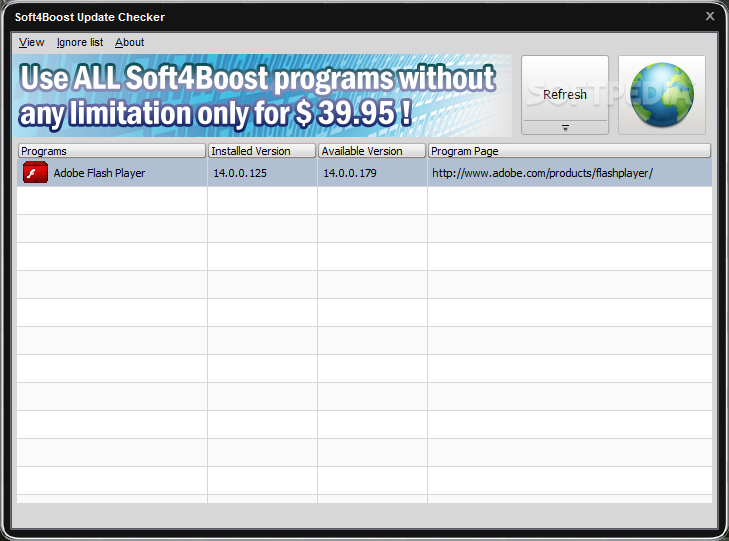Select installed version 14.0.0.125 cell

click(x=262, y=173)
